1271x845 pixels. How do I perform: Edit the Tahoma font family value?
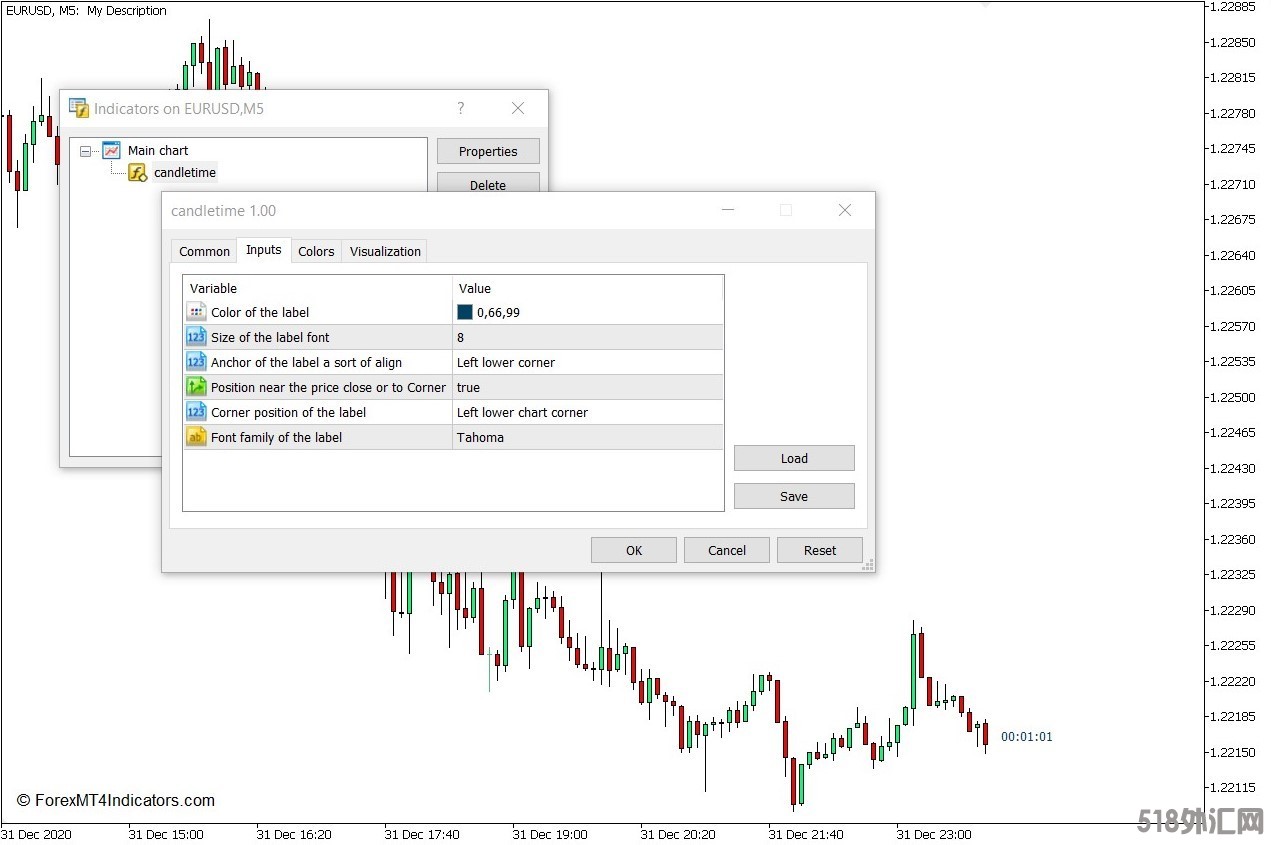point(588,437)
